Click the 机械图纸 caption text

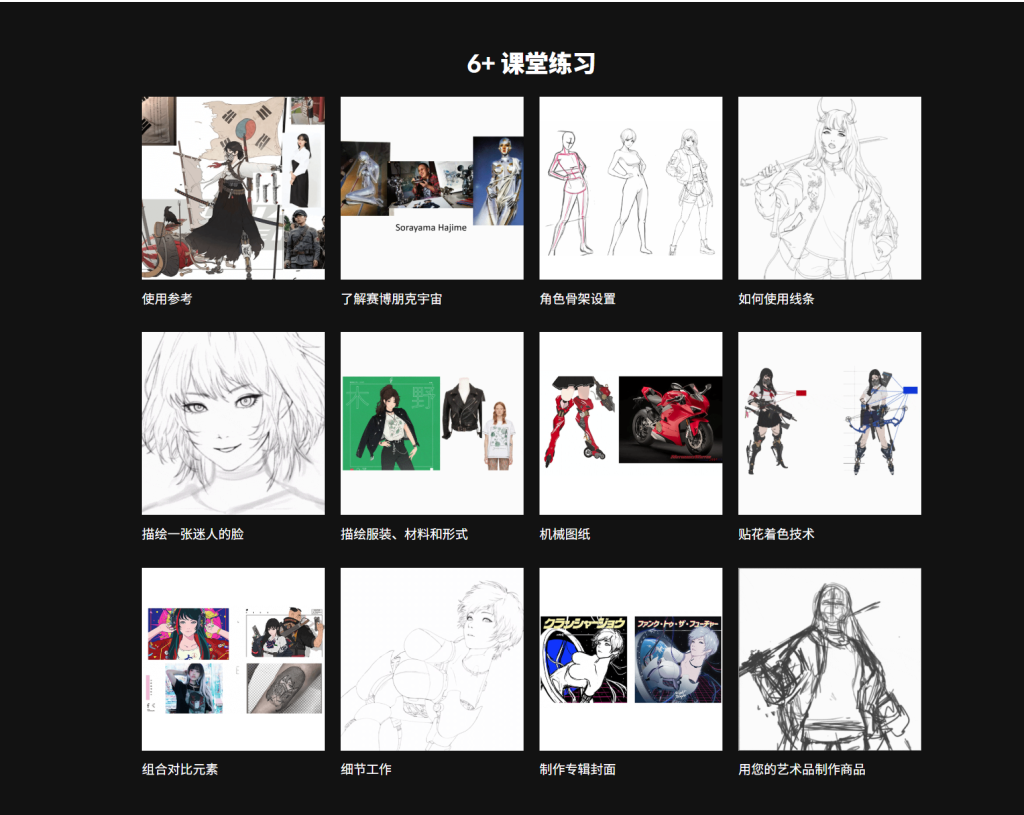(565, 534)
